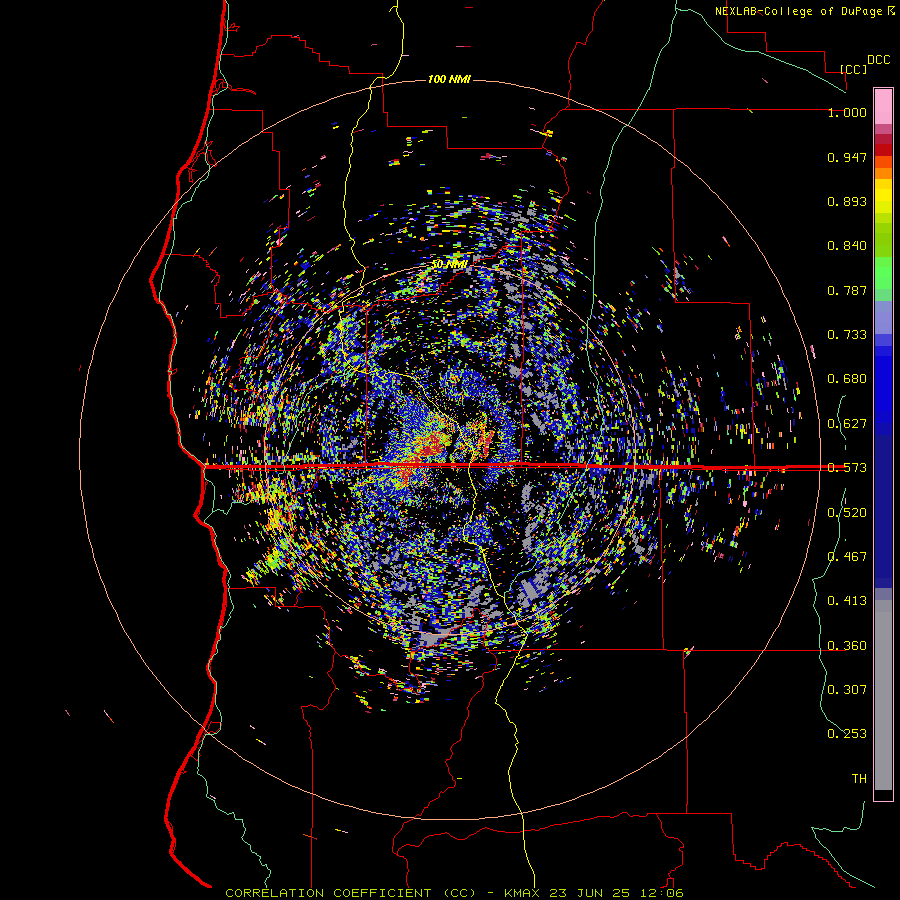Screen dimensions: 900x900
Task: Select the 0.627 scale value
Action: [x=847, y=424]
